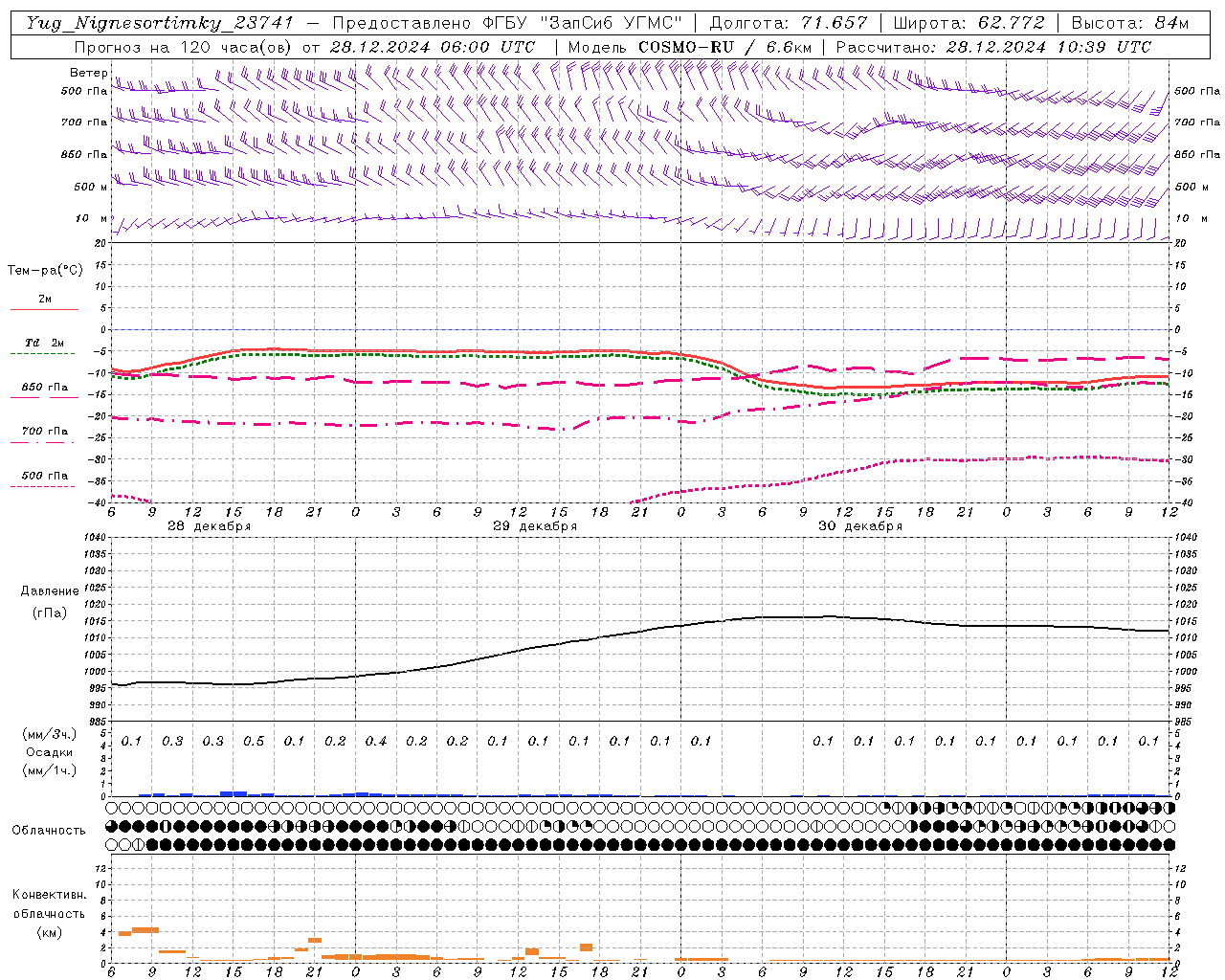The width and height of the screenshot is (1225, 980).
Task: Click the Ветер panel label
Action: coord(89,73)
